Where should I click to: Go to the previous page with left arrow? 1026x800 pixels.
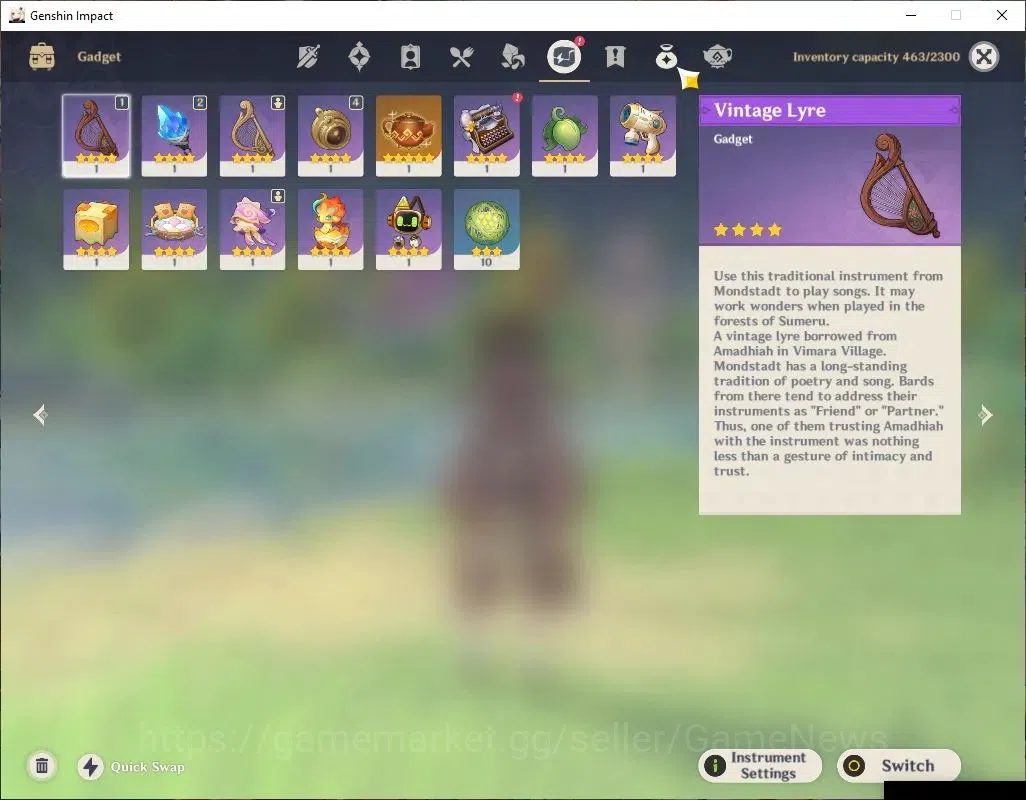coord(41,415)
